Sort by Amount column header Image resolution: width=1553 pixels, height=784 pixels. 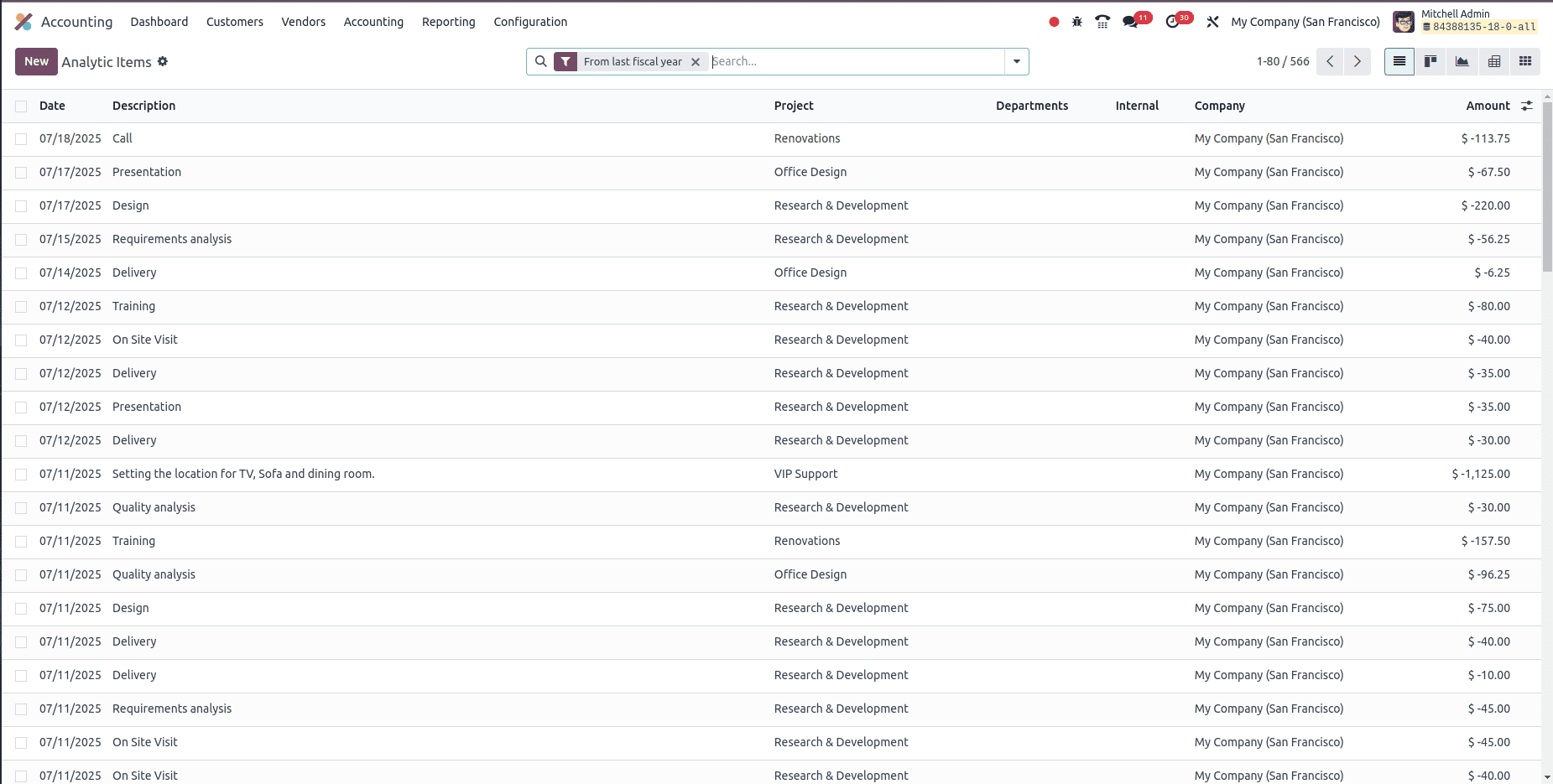point(1488,106)
